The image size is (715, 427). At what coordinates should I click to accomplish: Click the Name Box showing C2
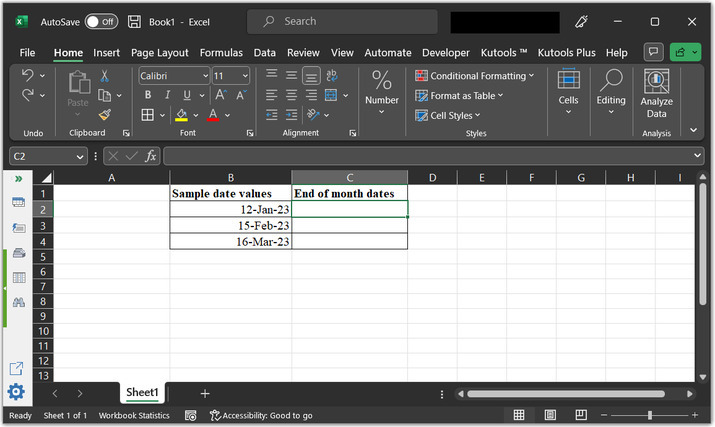[48, 156]
